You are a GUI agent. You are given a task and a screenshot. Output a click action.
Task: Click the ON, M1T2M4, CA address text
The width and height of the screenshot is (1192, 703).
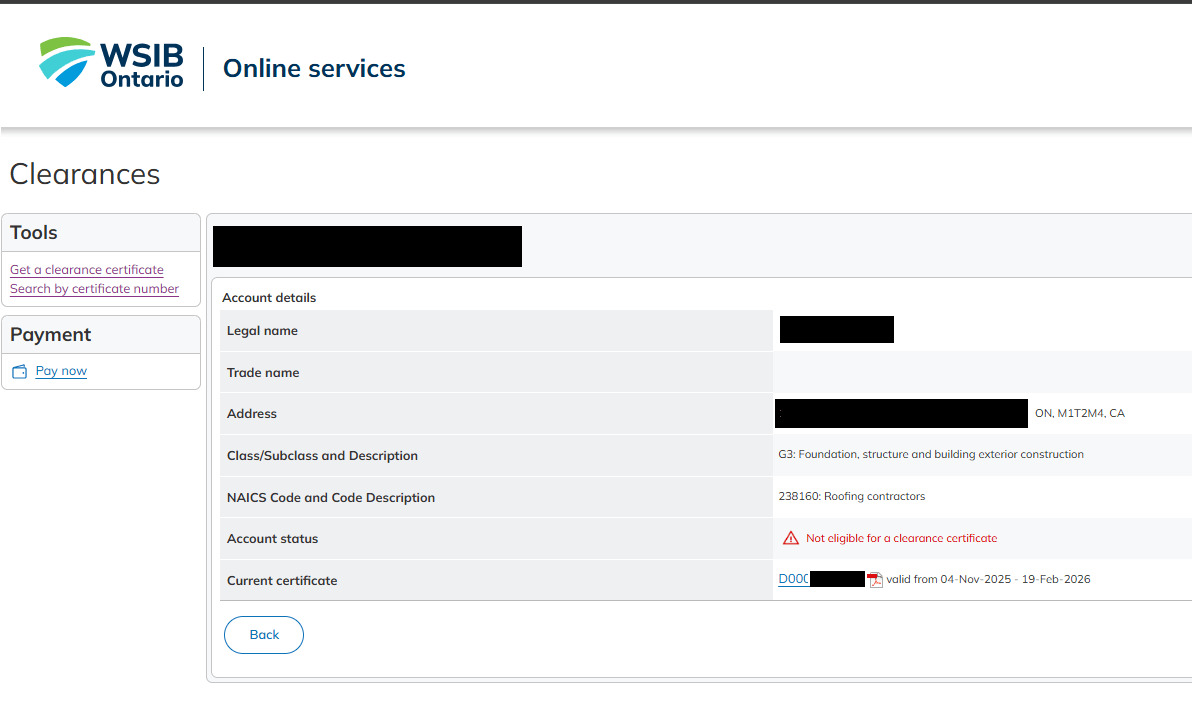1079,413
